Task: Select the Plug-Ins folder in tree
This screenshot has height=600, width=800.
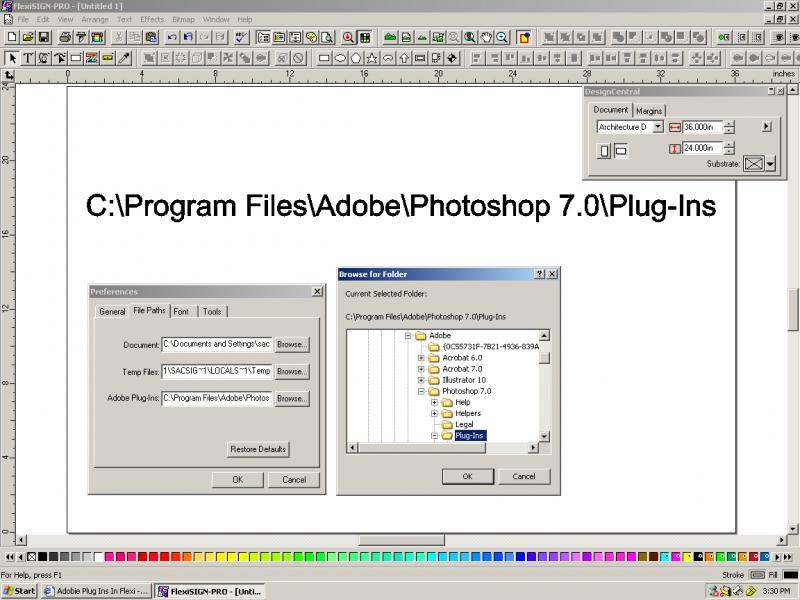Action: point(469,436)
